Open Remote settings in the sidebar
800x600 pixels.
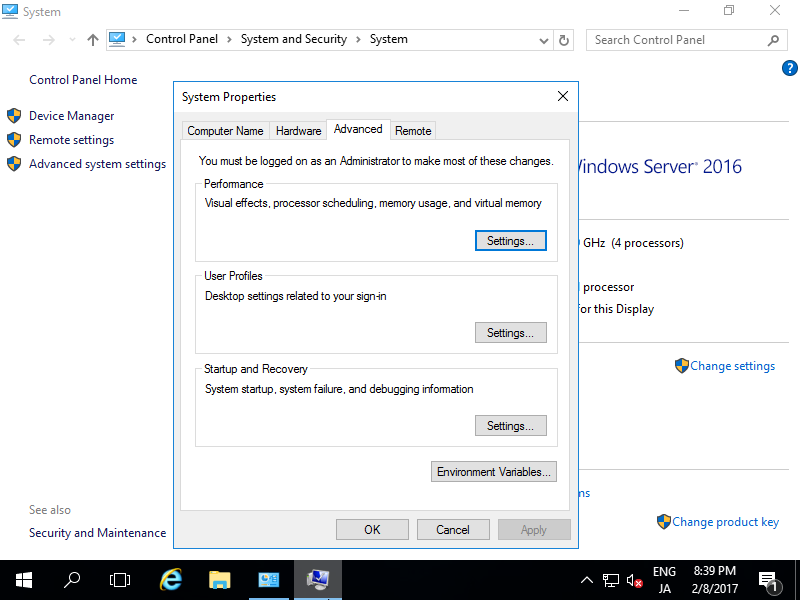66,139
